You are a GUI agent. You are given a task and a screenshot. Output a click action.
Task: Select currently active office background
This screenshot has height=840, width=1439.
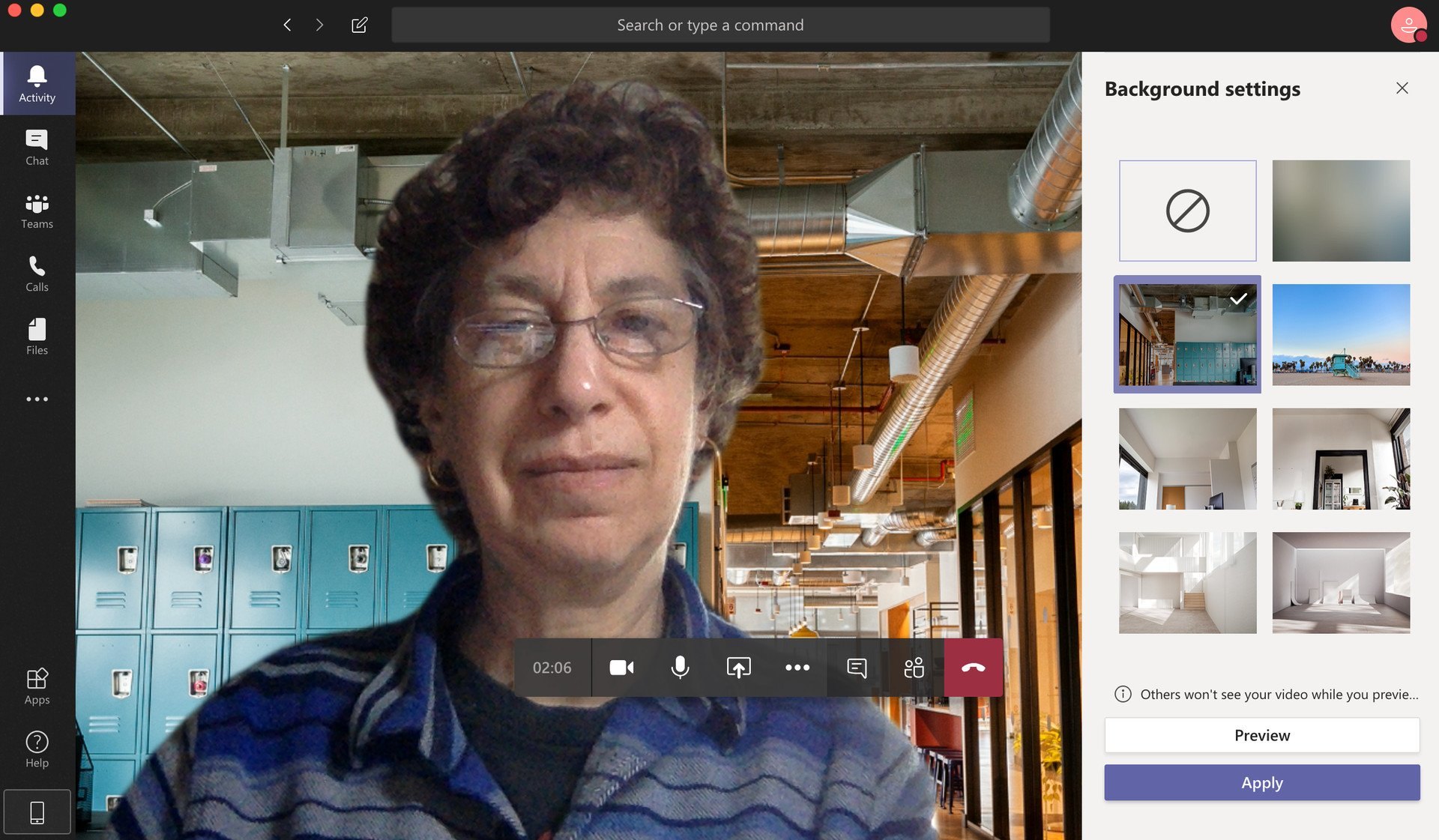1187,334
